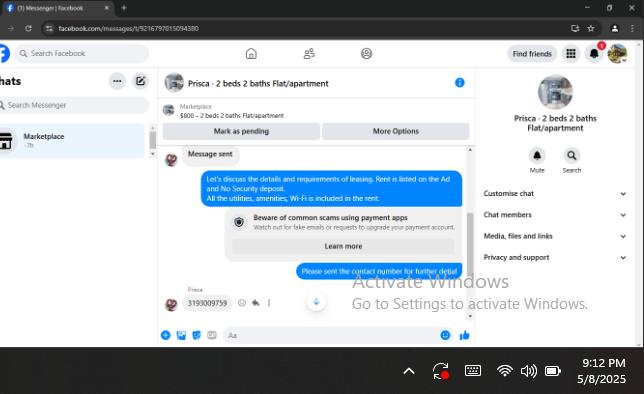The width and height of the screenshot is (644, 394).
Task: Open the conversation info icon
Action: click(460, 83)
